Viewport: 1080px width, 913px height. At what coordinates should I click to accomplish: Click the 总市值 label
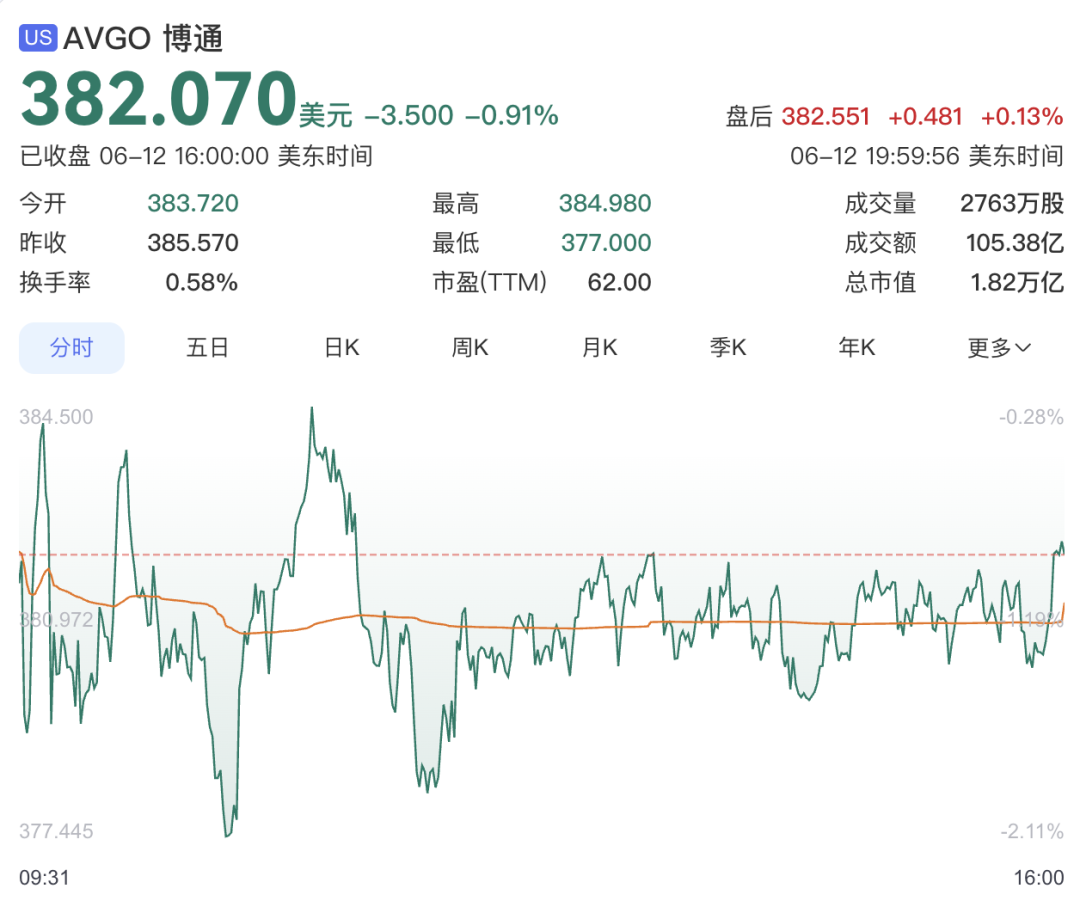click(x=880, y=282)
